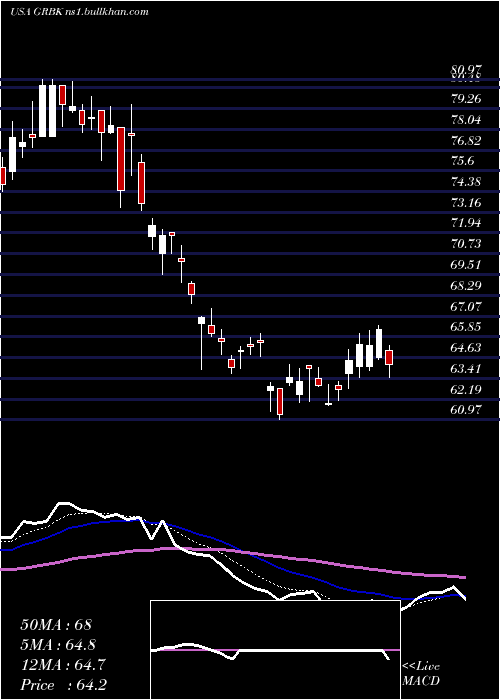Click the 70.73 price axis label
The width and height of the screenshot is (500, 700).
(466, 244)
